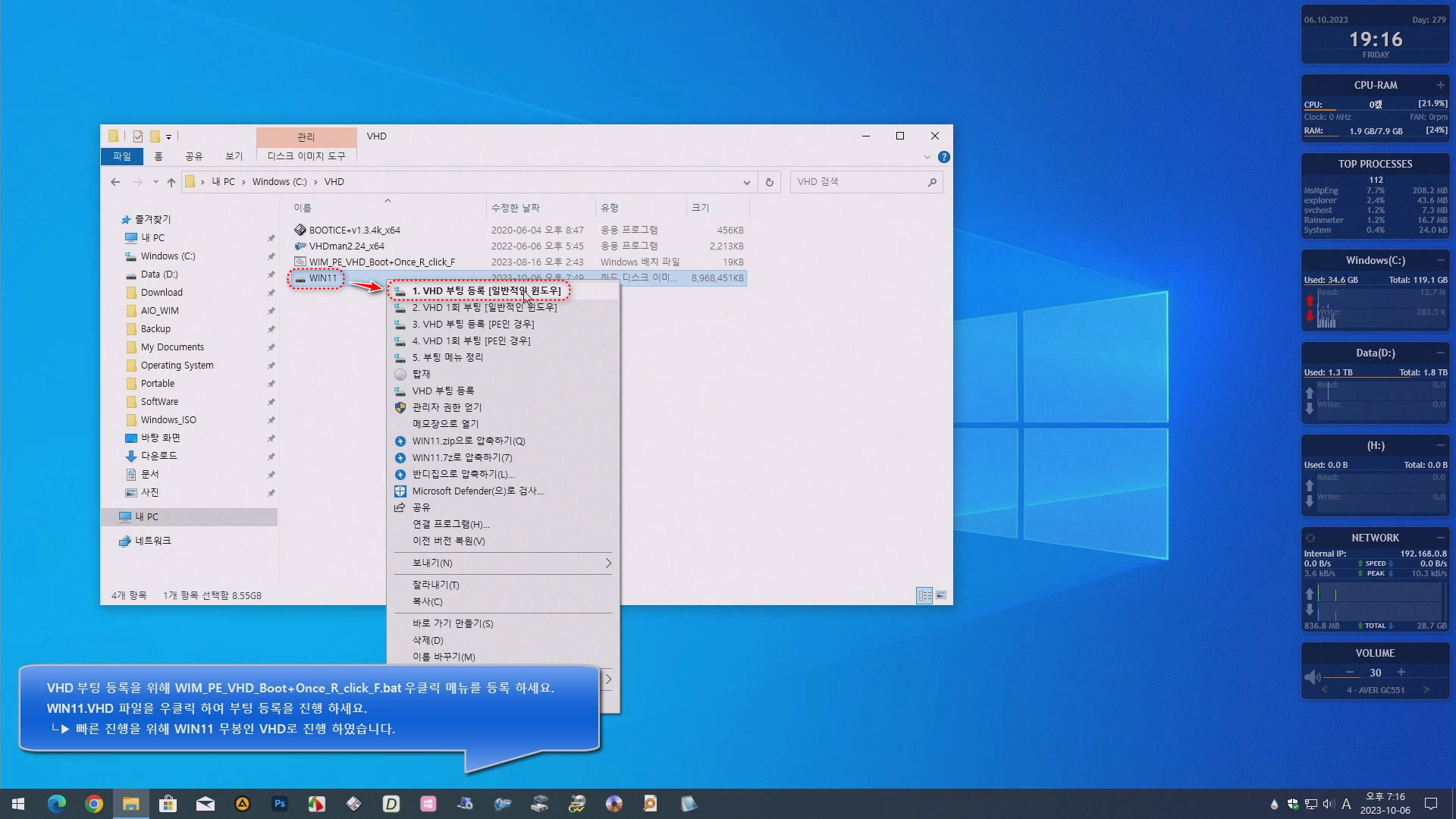1456x819 pixels.
Task: Select next audio device arrow in VOLUME widget
Action: click(1426, 690)
